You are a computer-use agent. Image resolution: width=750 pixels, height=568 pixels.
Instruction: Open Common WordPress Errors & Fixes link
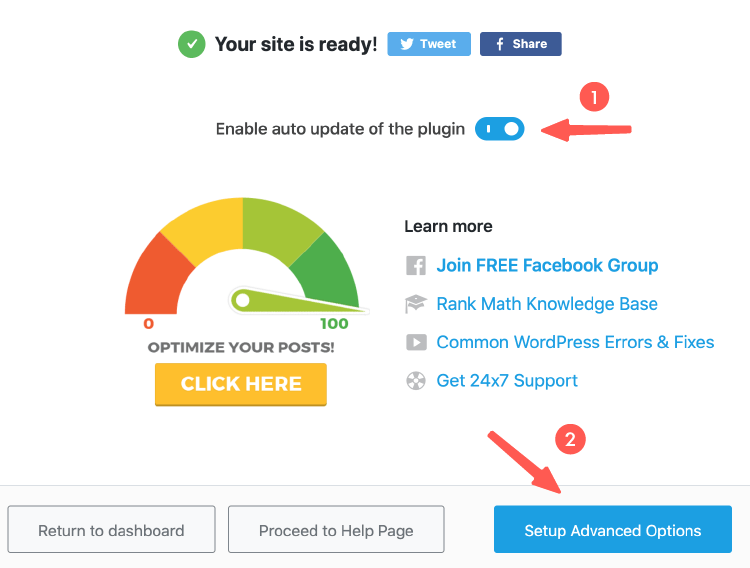(x=575, y=342)
